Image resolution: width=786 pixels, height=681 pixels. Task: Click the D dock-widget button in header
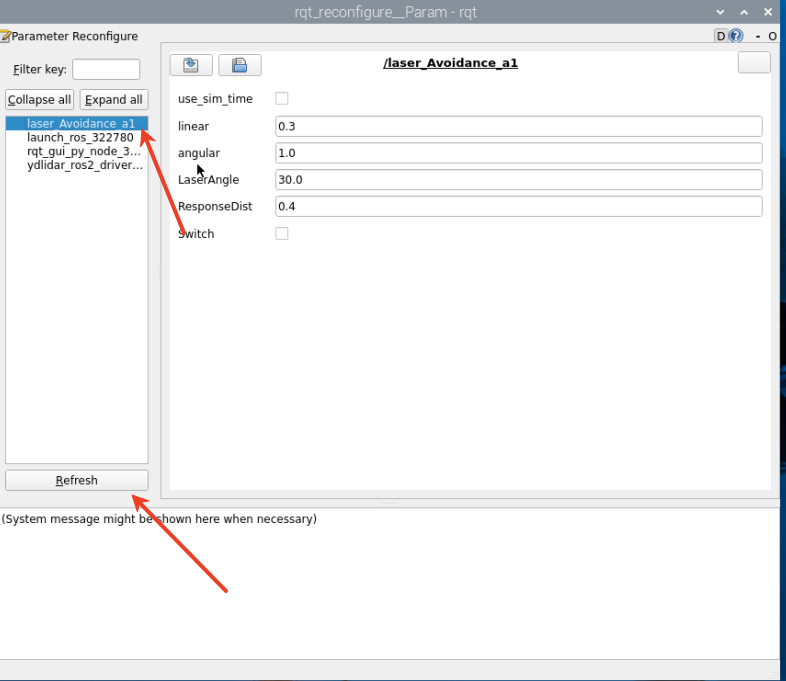click(x=721, y=36)
